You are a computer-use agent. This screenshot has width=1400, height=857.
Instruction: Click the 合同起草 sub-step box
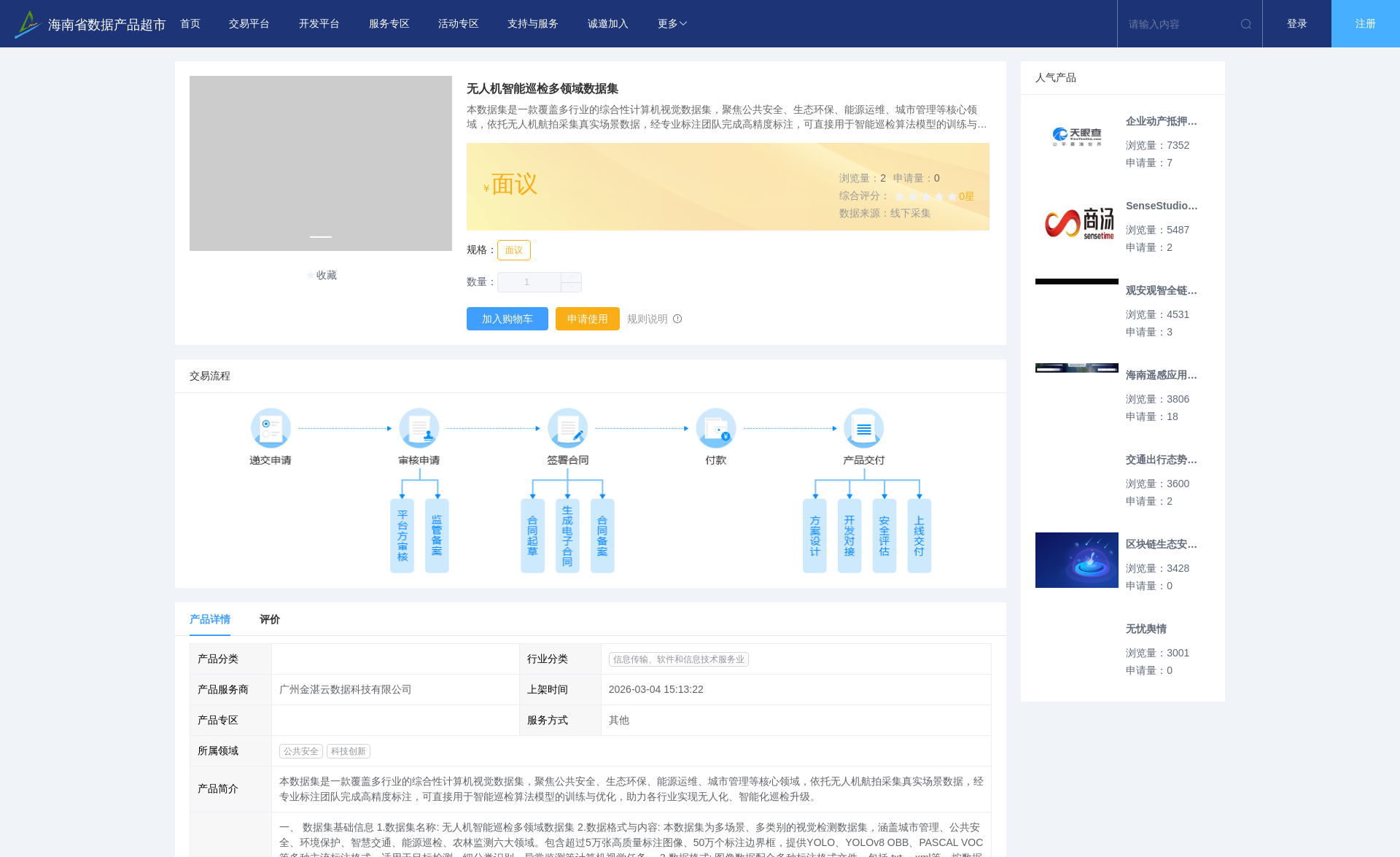click(x=532, y=536)
